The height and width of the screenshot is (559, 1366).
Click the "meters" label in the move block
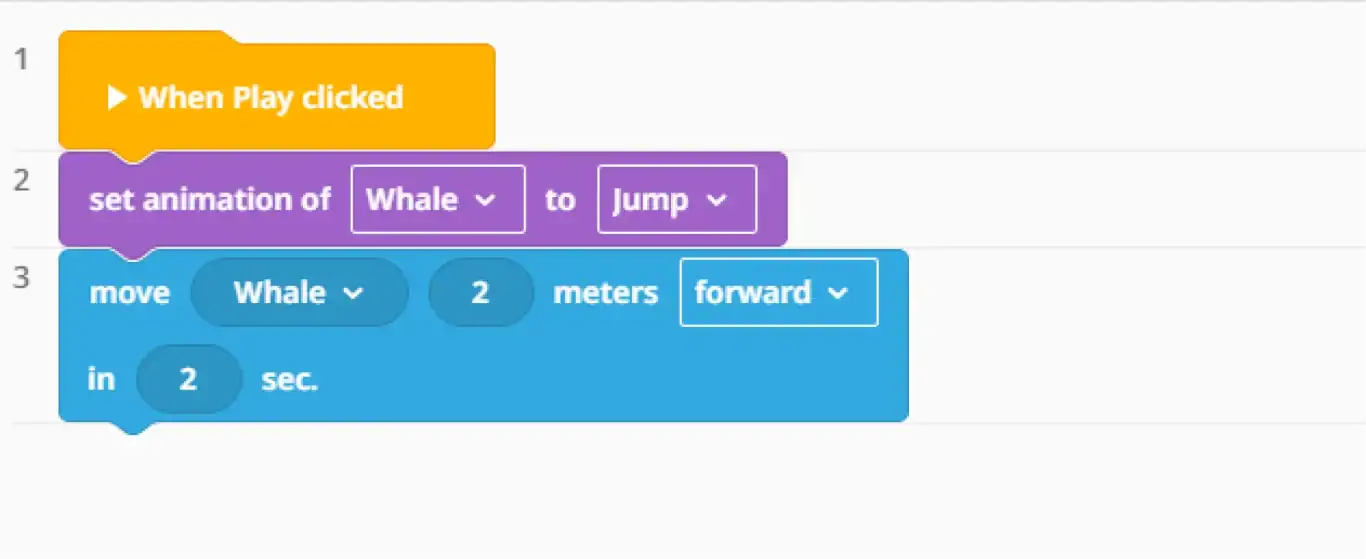pyautogui.click(x=606, y=293)
